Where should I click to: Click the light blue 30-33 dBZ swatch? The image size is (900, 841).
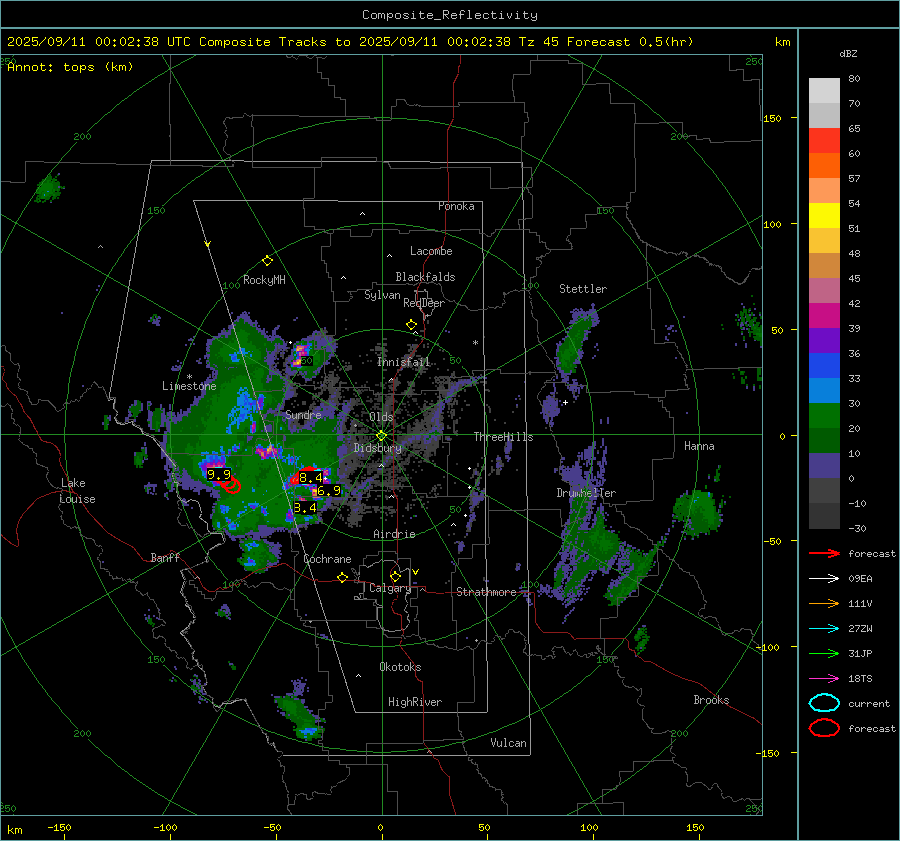tap(824, 390)
